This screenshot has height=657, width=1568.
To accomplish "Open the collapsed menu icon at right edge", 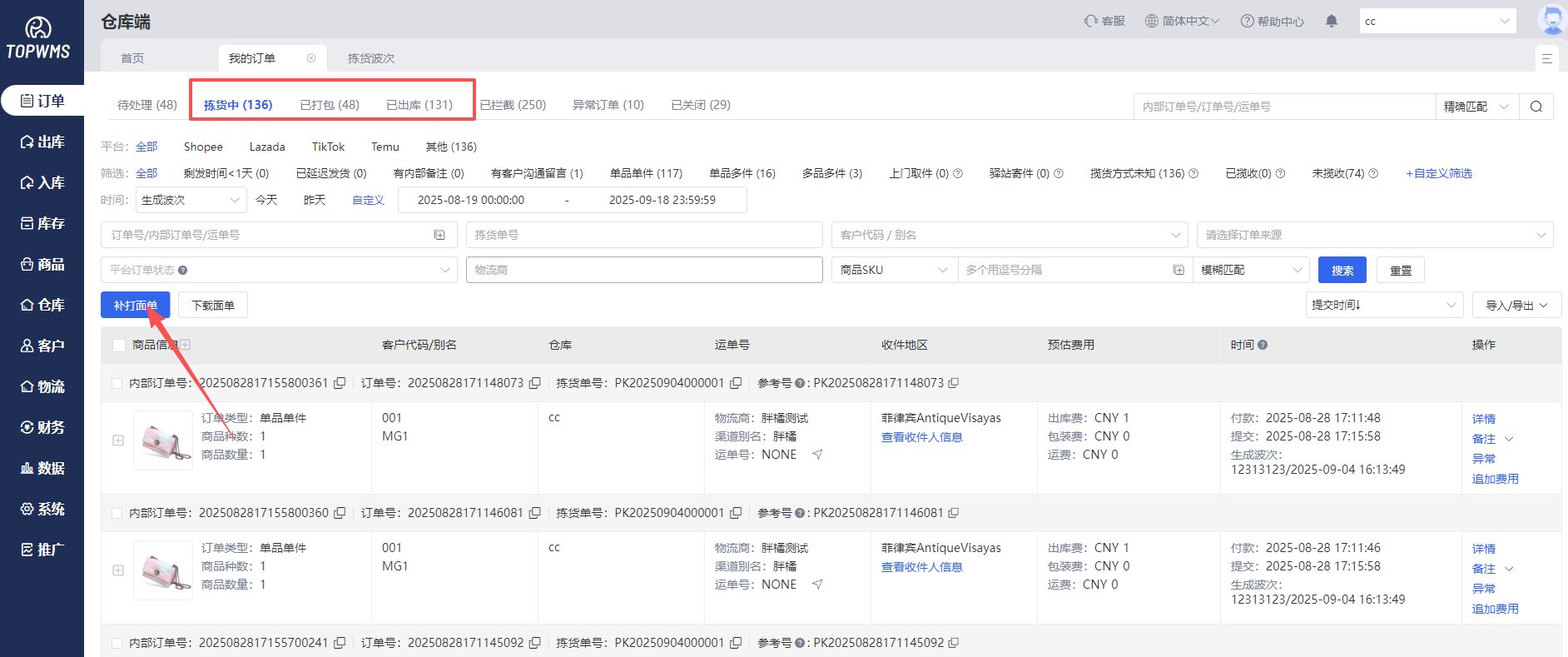I will point(1546,58).
